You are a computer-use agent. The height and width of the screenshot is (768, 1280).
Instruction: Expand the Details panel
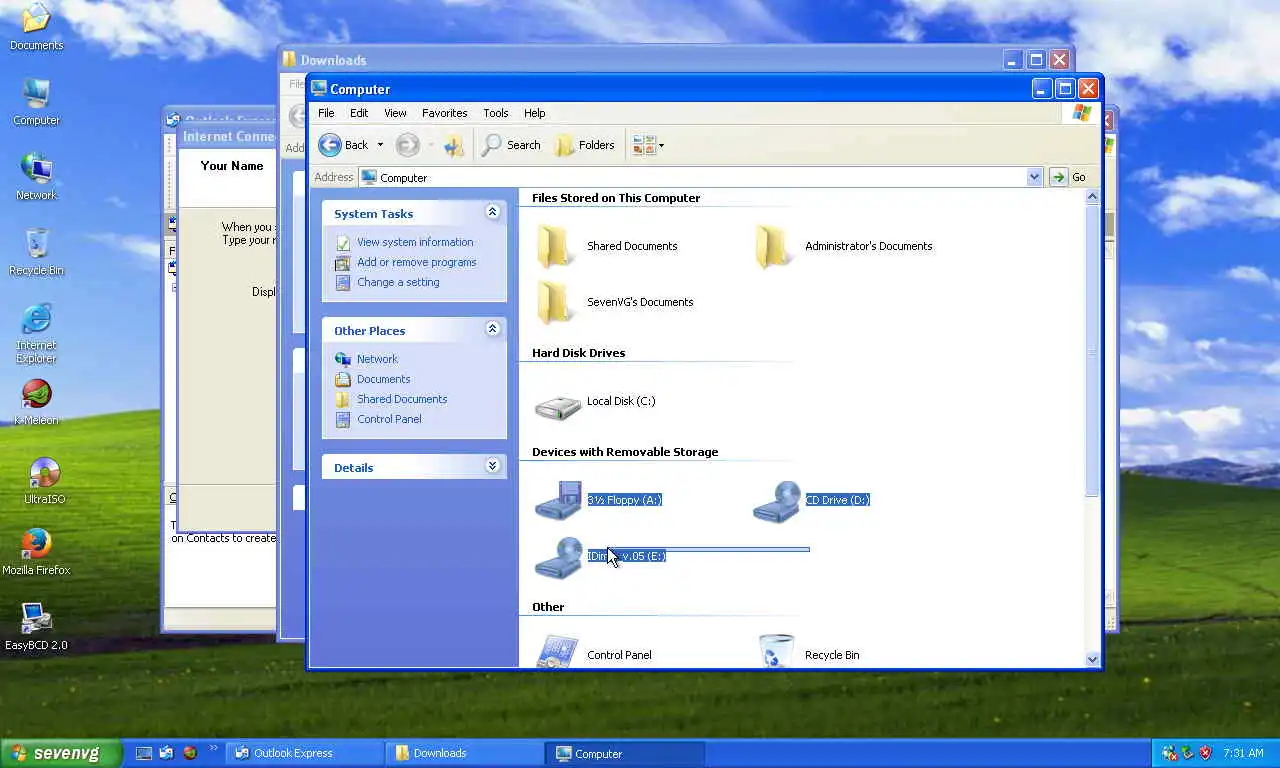point(492,466)
